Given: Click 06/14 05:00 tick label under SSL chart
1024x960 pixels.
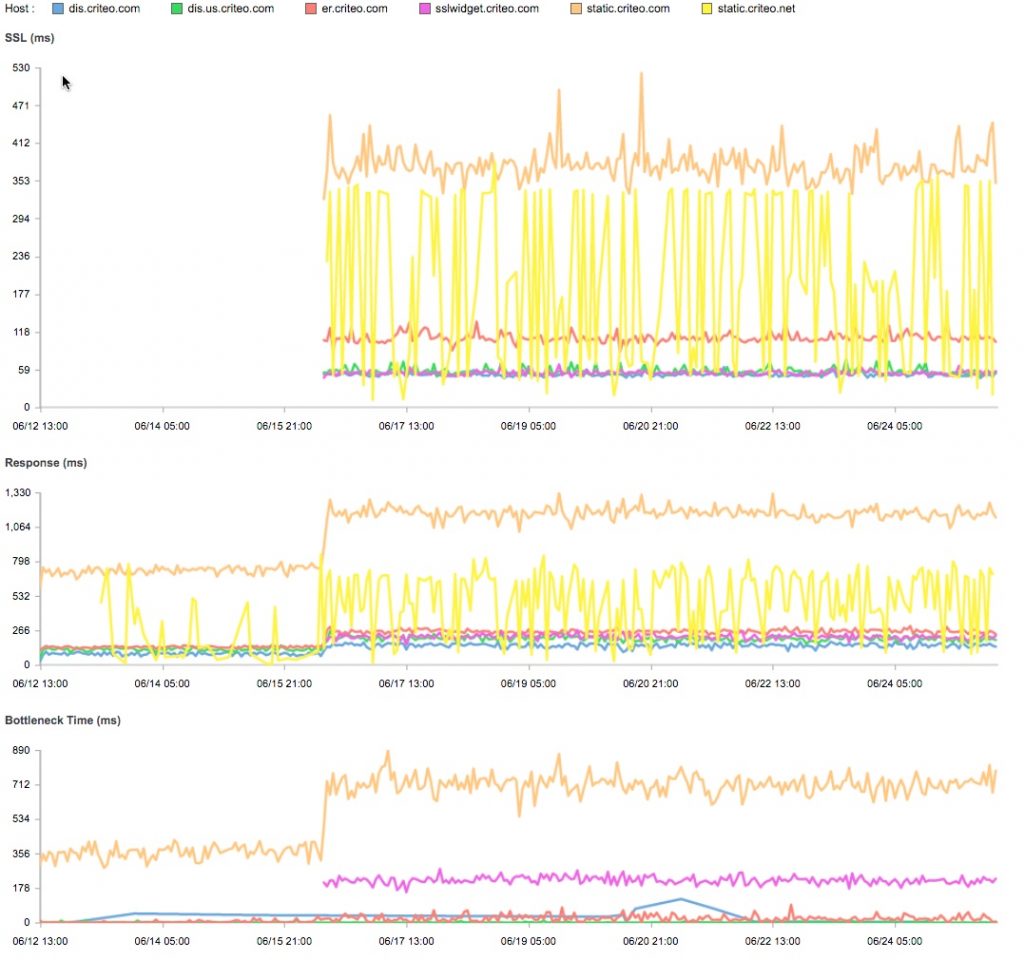Looking at the screenshot, I should tap(162, 426).
